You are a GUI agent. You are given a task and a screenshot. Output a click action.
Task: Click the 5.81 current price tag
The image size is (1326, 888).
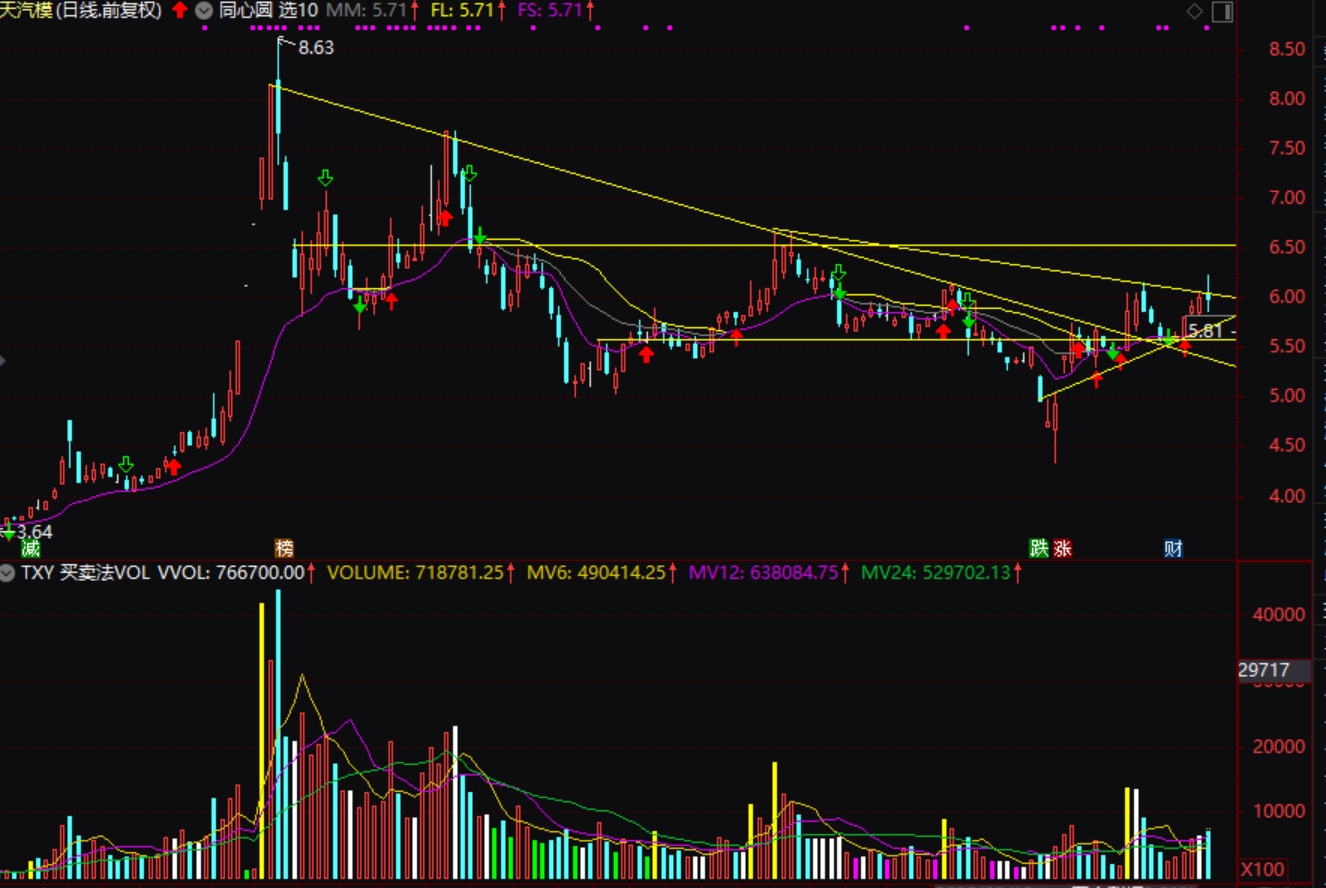[1205, 331]
